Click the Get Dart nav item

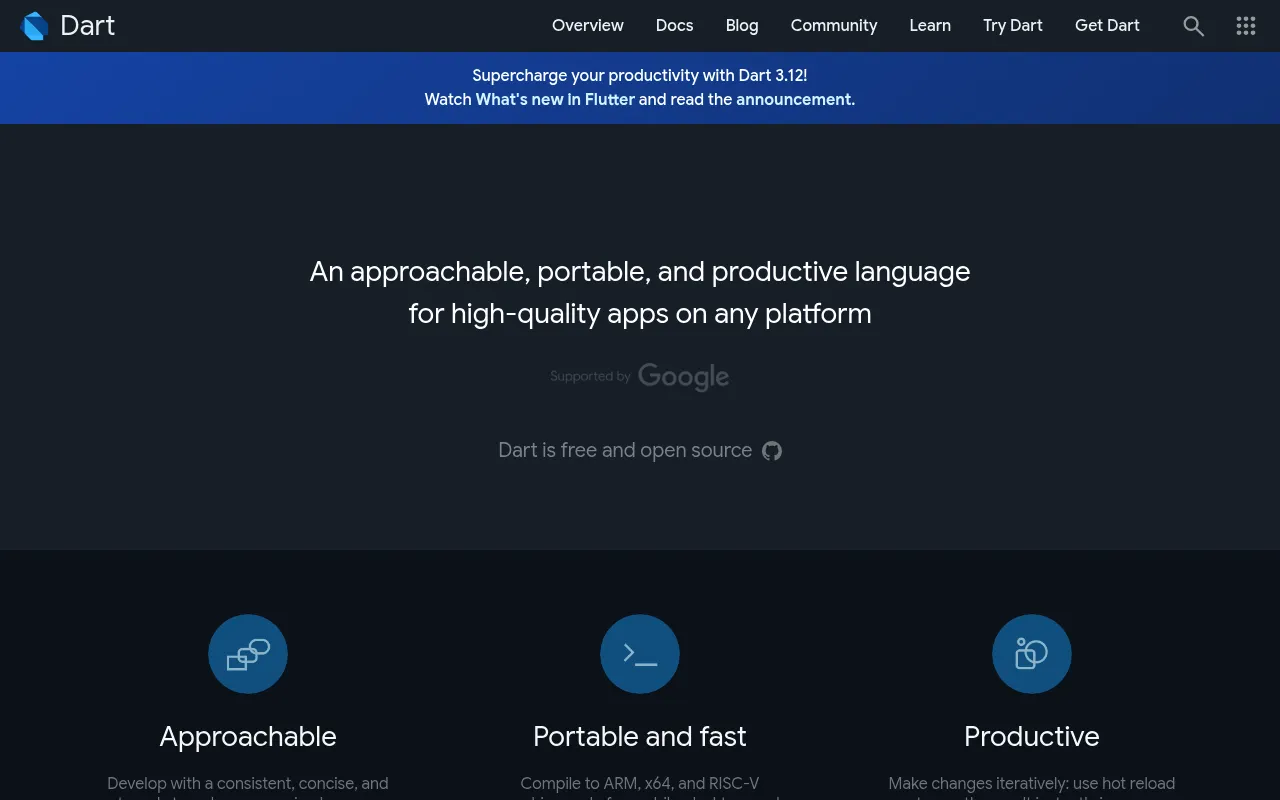tap(1107, 26)
